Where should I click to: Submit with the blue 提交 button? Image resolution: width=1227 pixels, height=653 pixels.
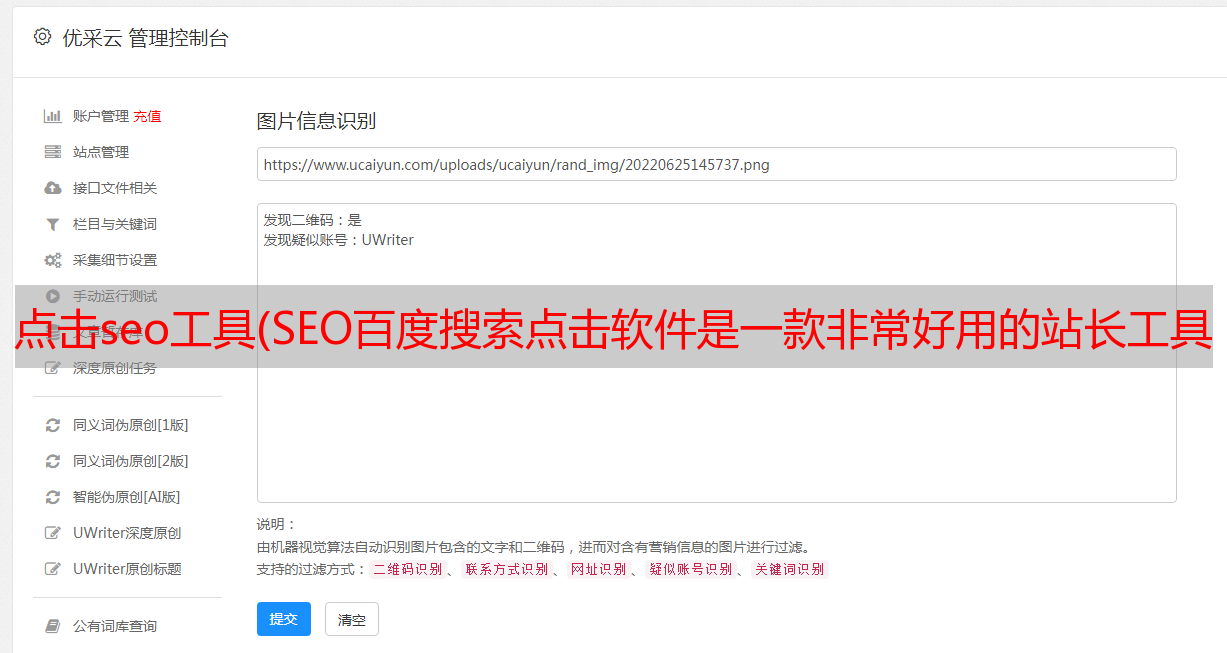[283, 619]
